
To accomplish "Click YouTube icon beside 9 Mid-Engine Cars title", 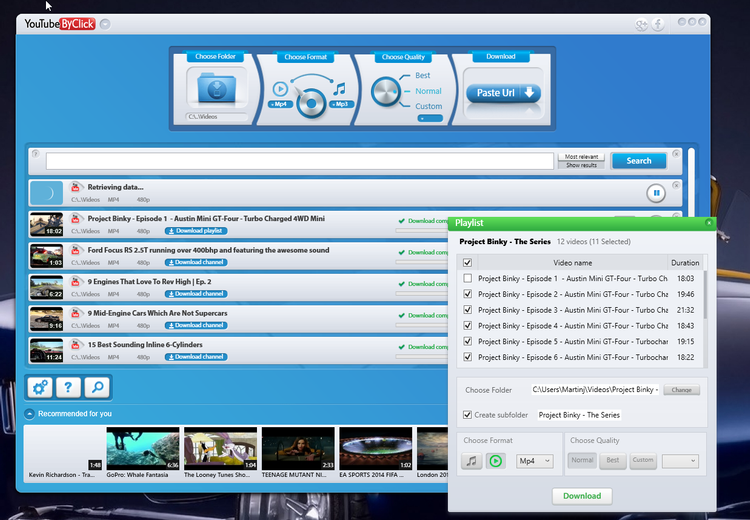I will click(75, 313).
